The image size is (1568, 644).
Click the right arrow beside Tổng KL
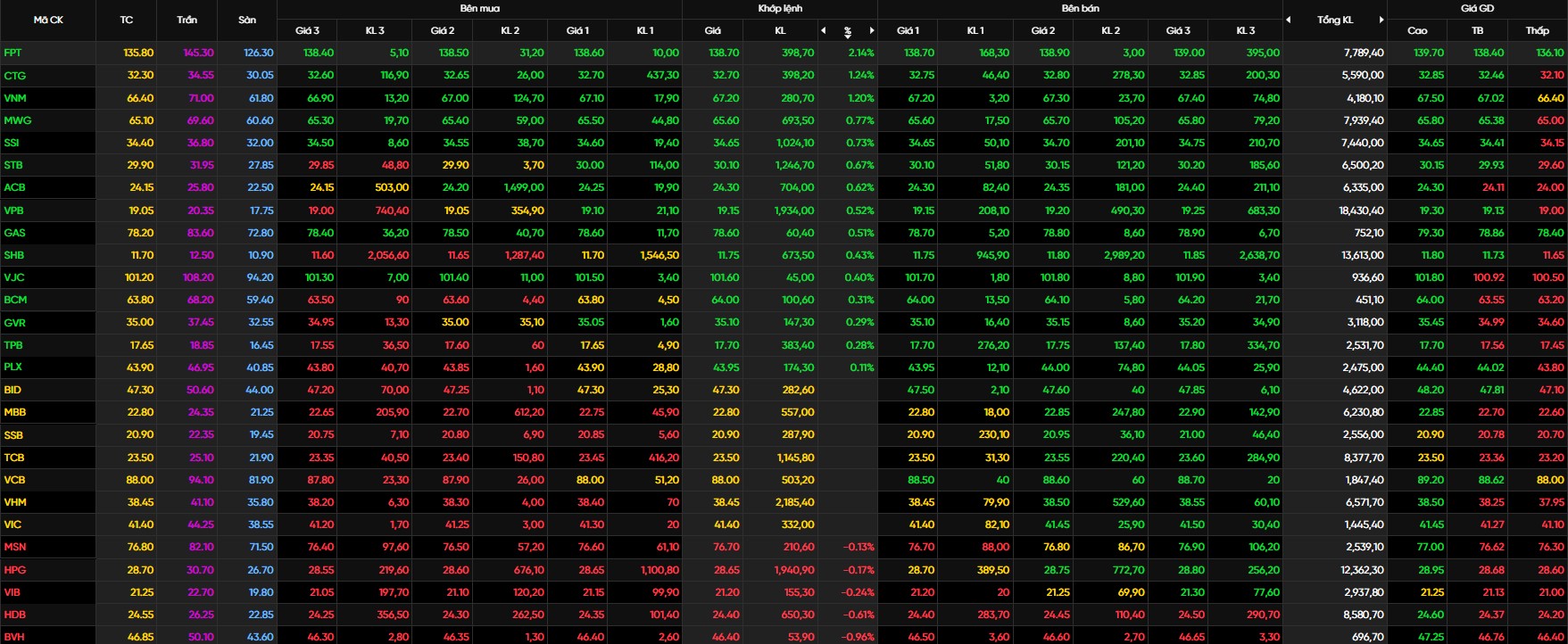(1381, 20)
